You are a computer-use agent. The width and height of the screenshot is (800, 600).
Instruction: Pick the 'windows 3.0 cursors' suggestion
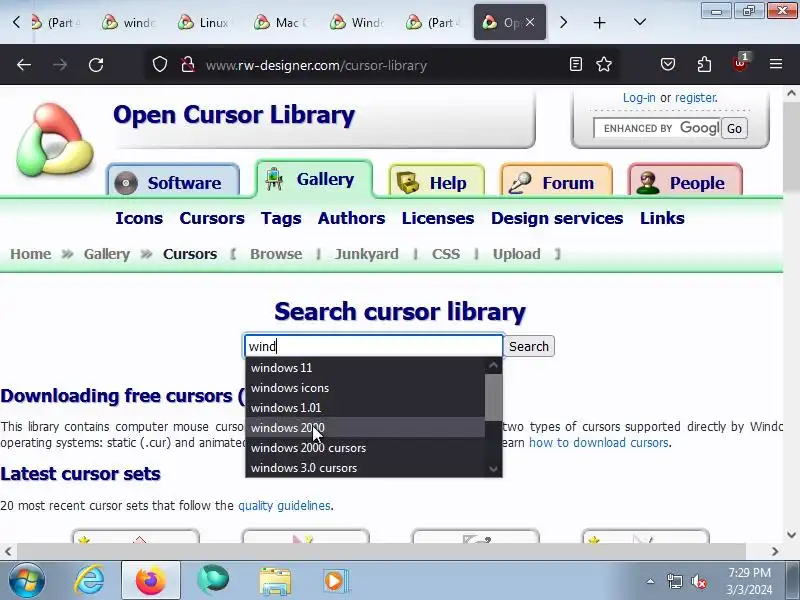tap(365, 467)
